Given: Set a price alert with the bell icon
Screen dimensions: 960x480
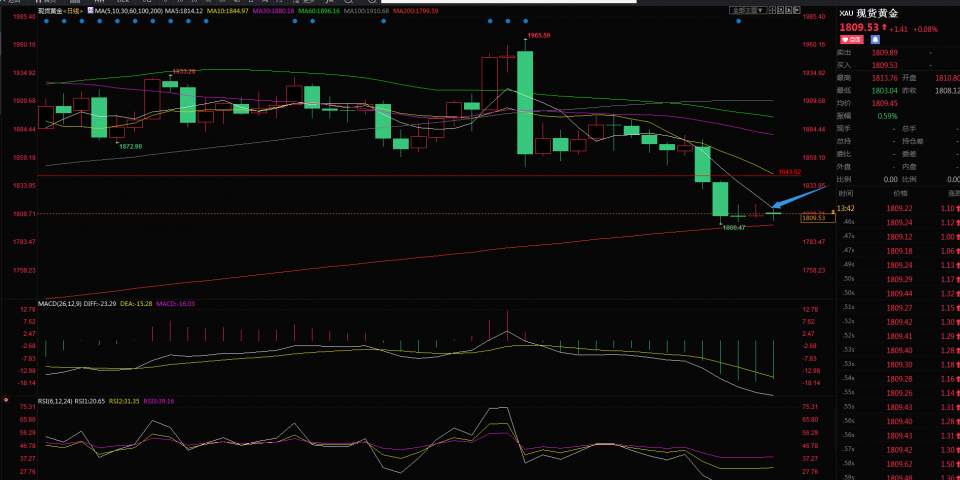Looking at the screenshot, I should 875,39.
